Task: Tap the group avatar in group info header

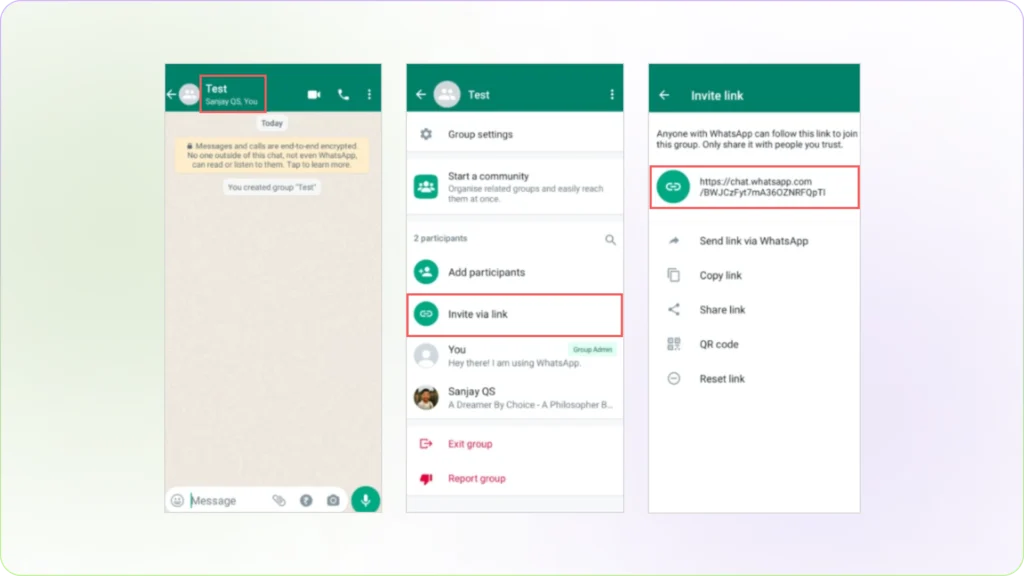Action: tap(447, 95)
